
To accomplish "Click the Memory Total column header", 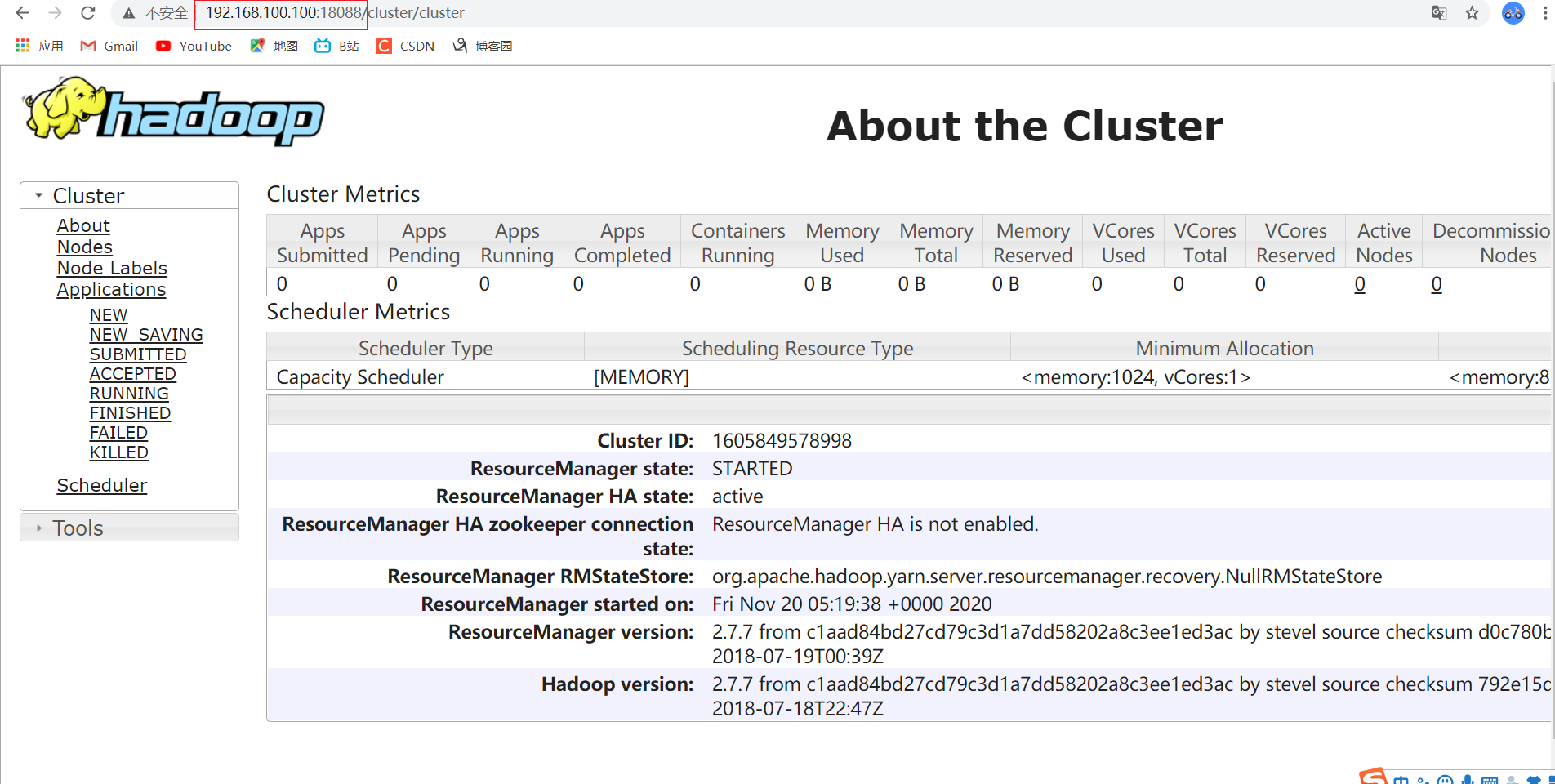I will tap(936, 243).
